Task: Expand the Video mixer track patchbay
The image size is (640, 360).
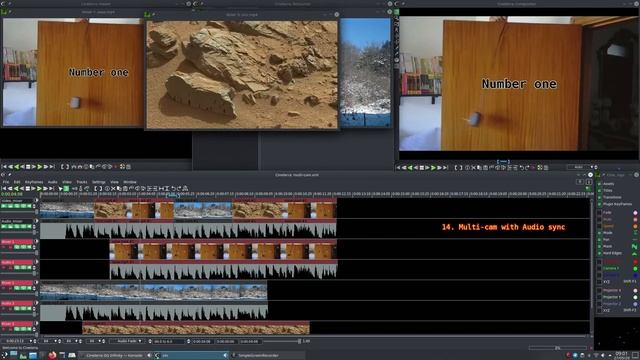Action: click(36, 200)
